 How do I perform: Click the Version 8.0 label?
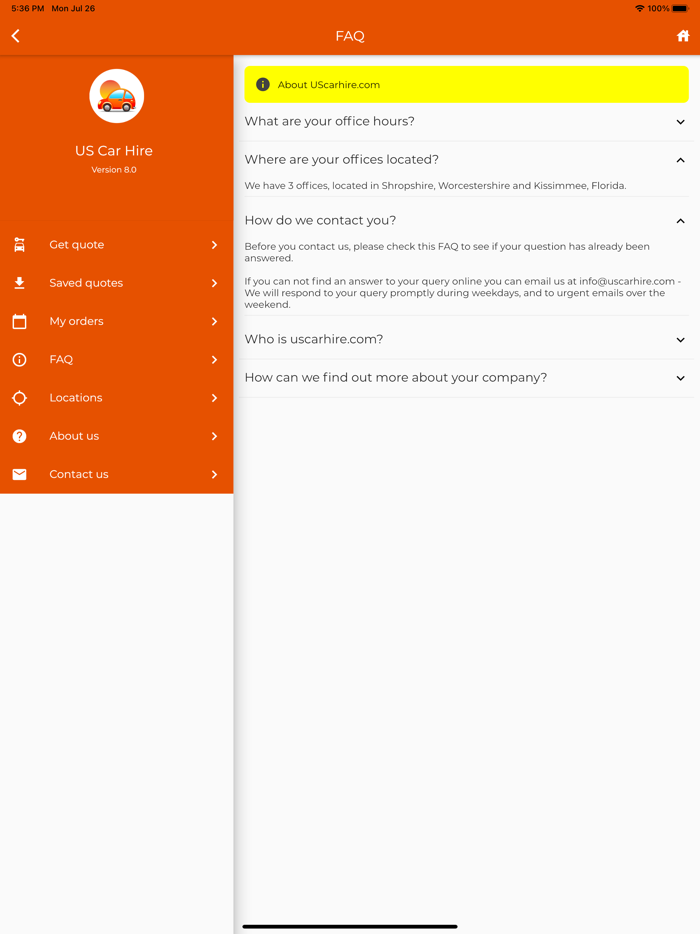(x=114, y=170)
